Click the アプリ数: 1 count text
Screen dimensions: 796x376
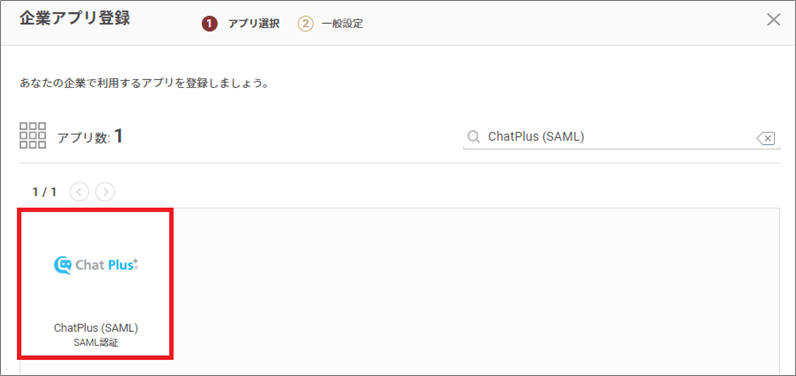coord(90,136)
